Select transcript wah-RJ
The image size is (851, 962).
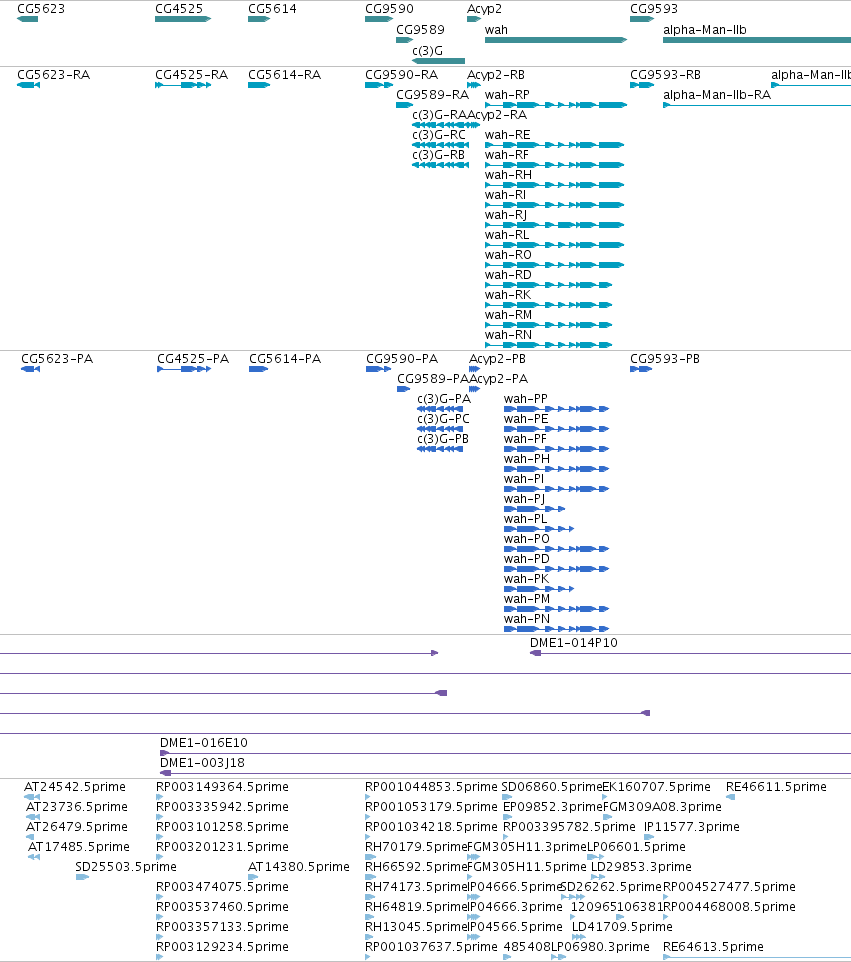click(506, 215)
